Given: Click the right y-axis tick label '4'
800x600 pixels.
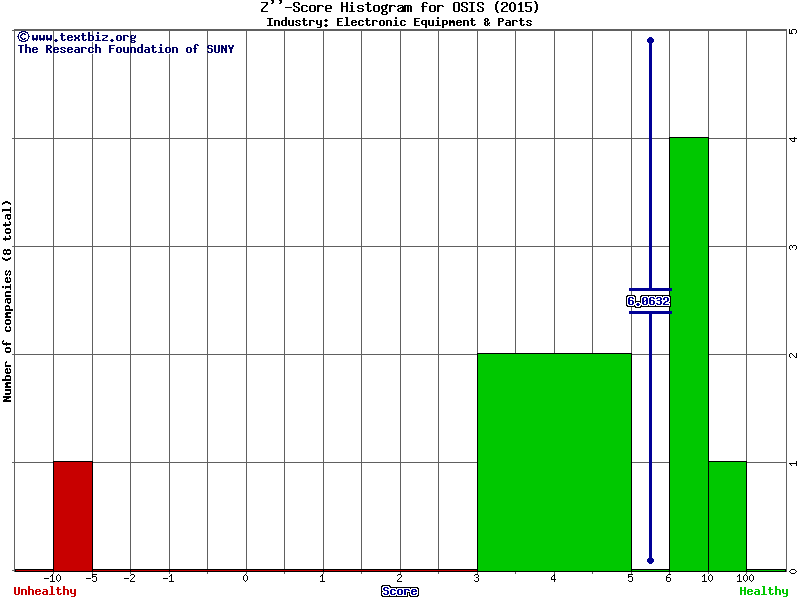Looking at the screenshot, I should [793, 139].
